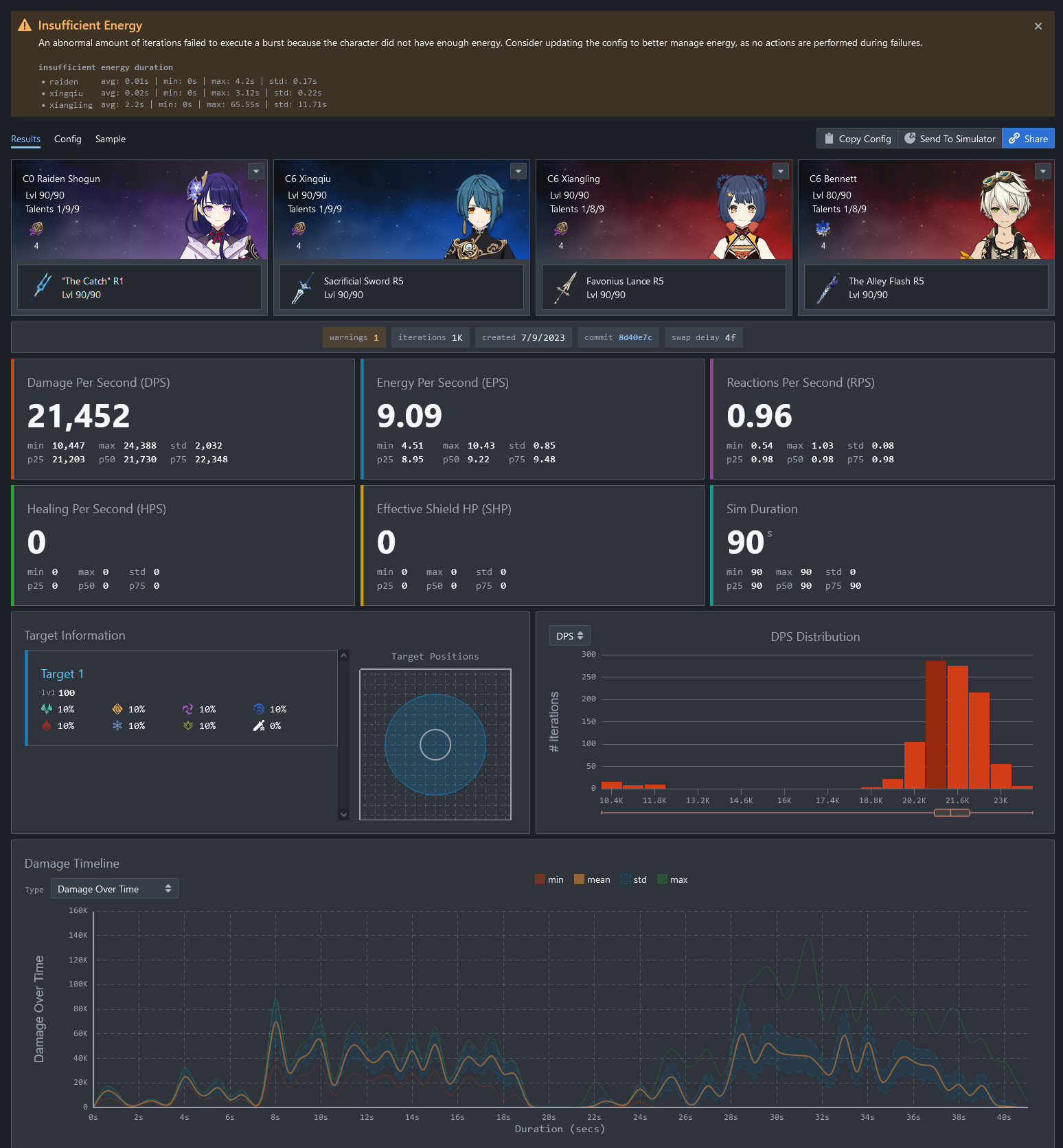
Task: Switch to the Config tab
Action: pyautogui.click(x=67, y=139)
